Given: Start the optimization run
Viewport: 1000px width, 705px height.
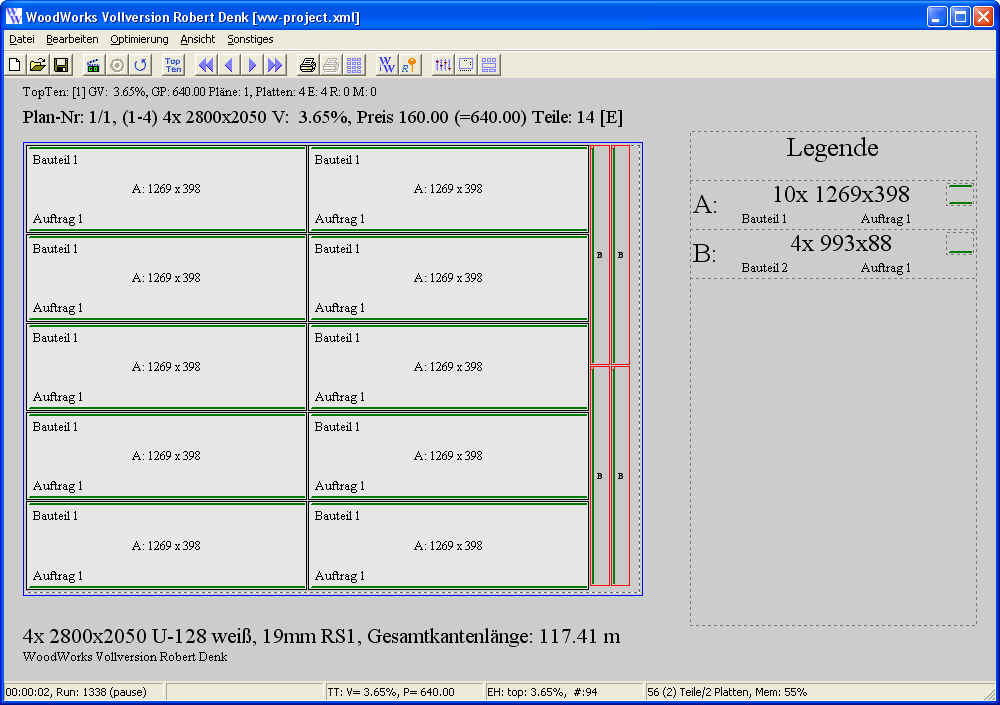Looking at the screenshot, I should pyautogui.click(x=92, y=64).
